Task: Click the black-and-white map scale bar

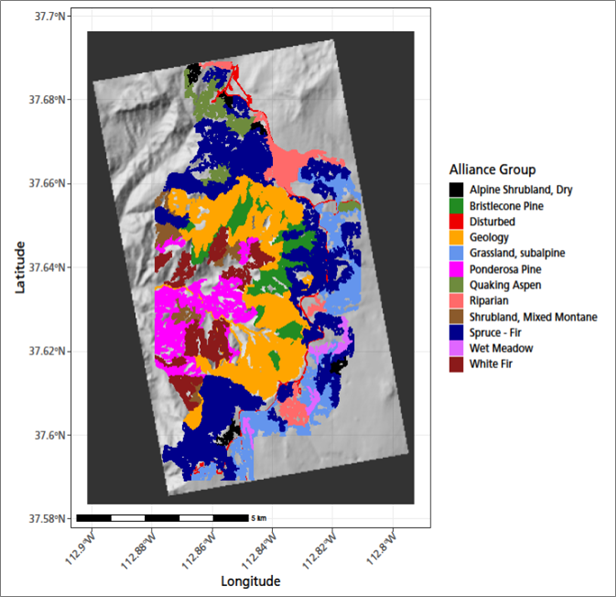Action: click(x=162, y=518)
